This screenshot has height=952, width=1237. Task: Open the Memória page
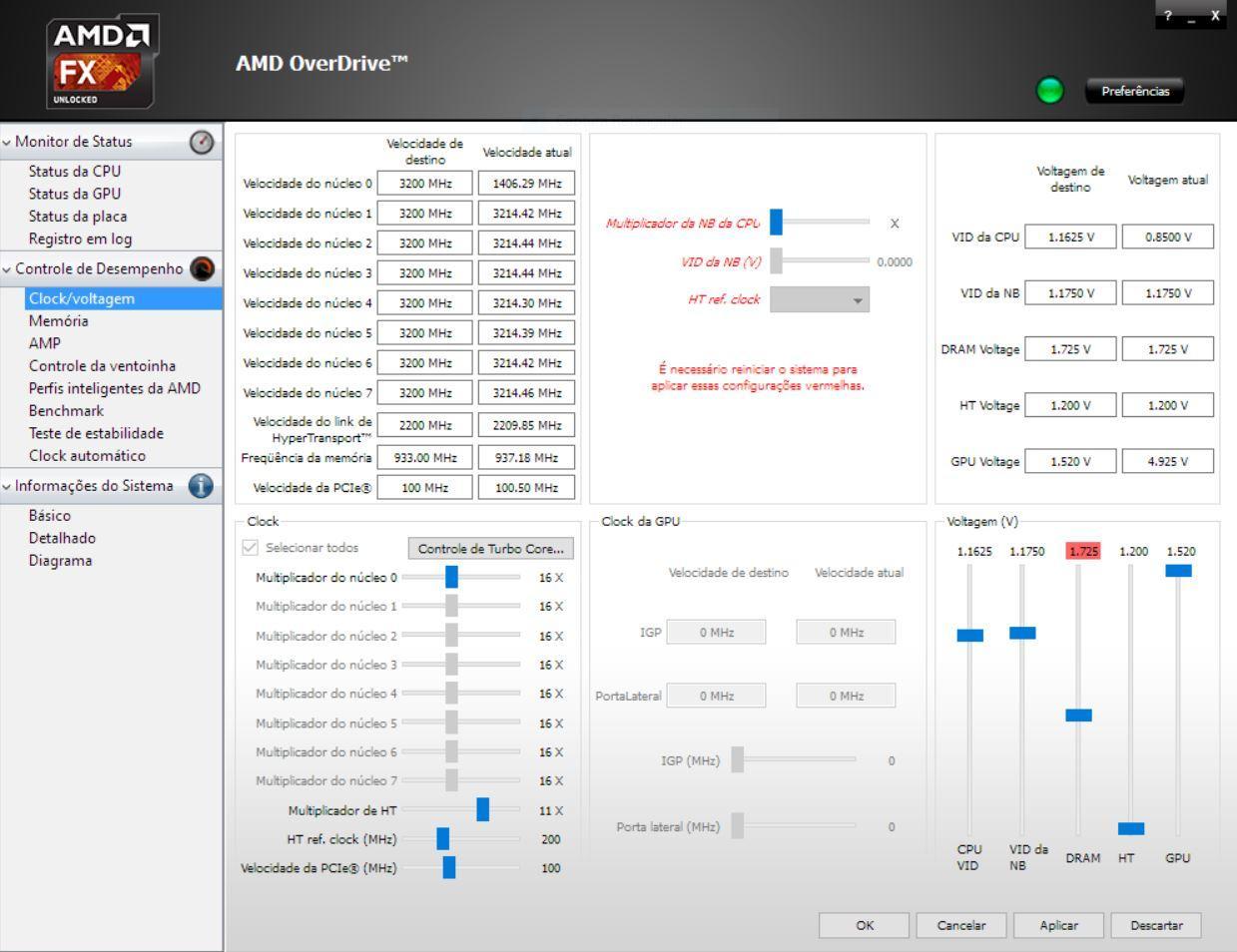coord(59,321)
